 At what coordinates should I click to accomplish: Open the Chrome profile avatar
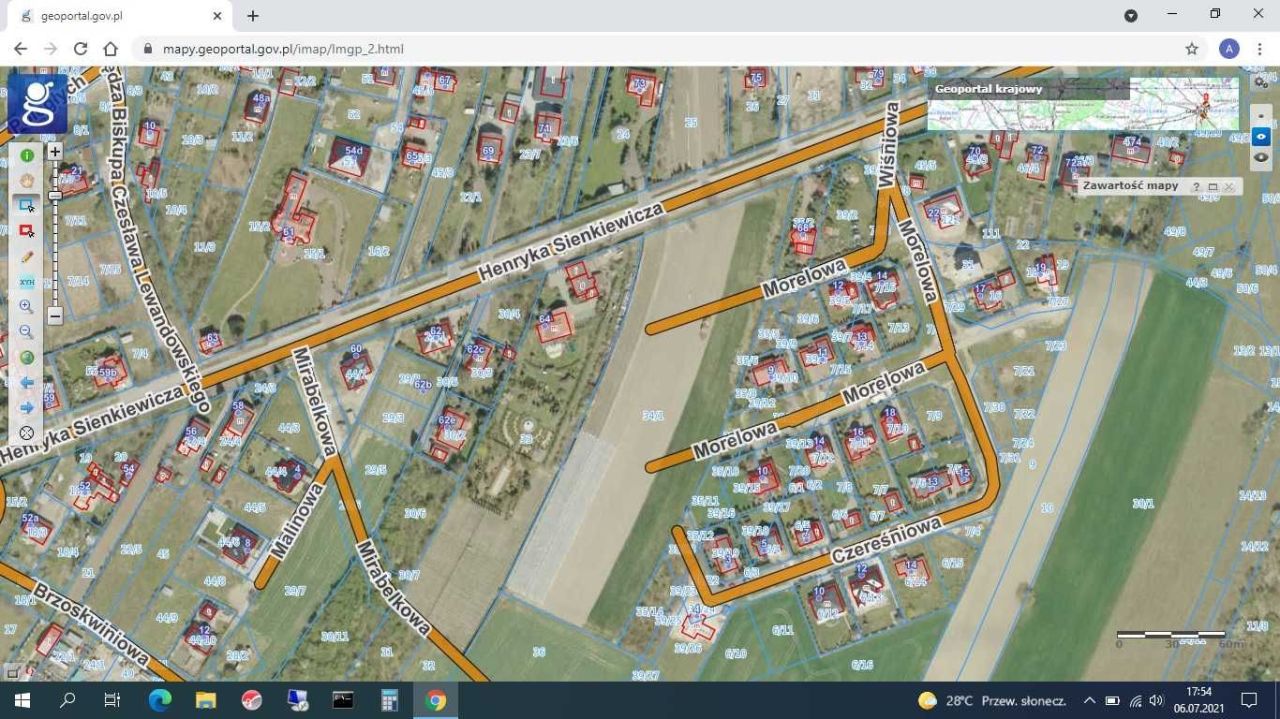coord(1229,48)
